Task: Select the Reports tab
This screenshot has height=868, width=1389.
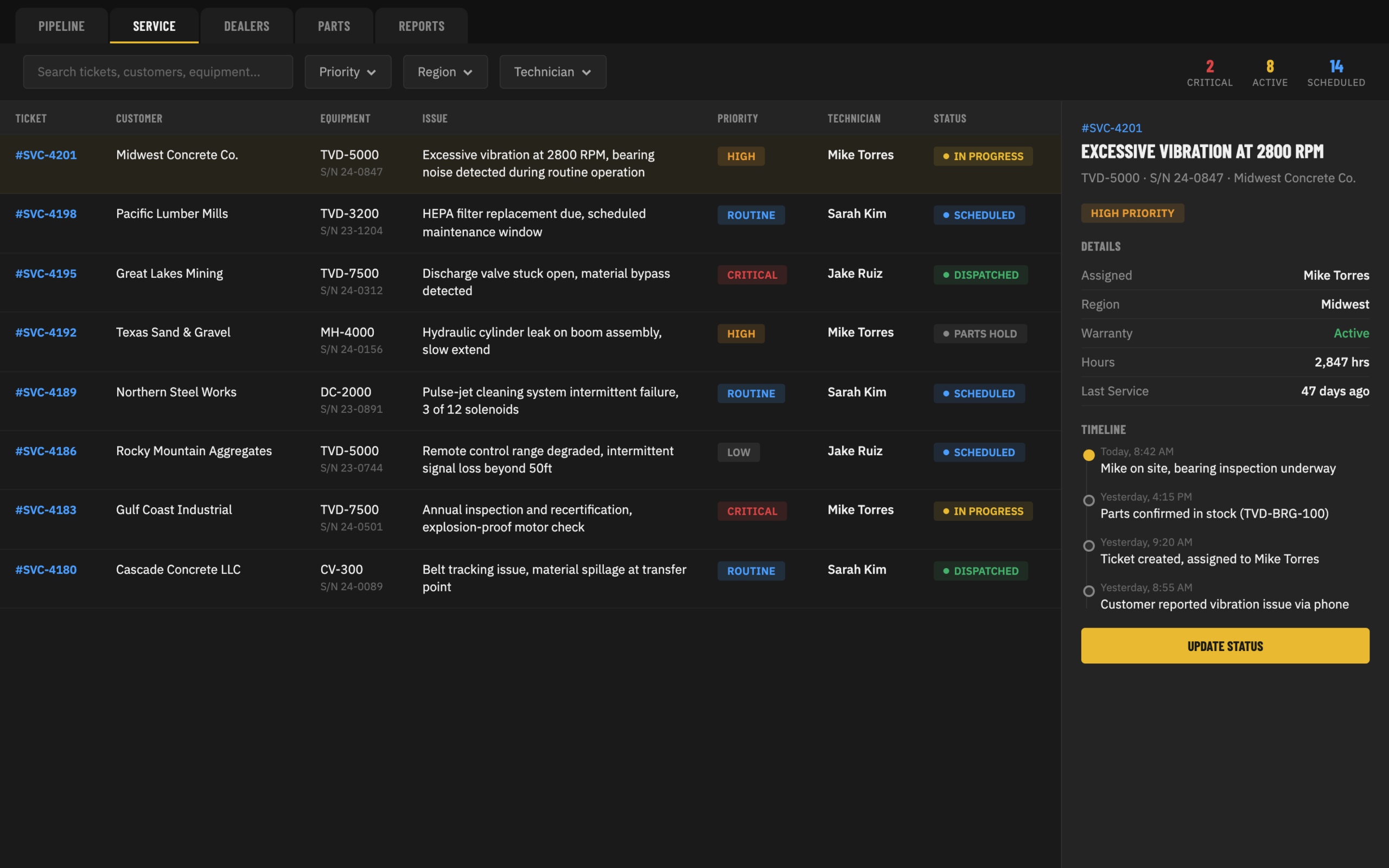Action: [x=421, y=26]
